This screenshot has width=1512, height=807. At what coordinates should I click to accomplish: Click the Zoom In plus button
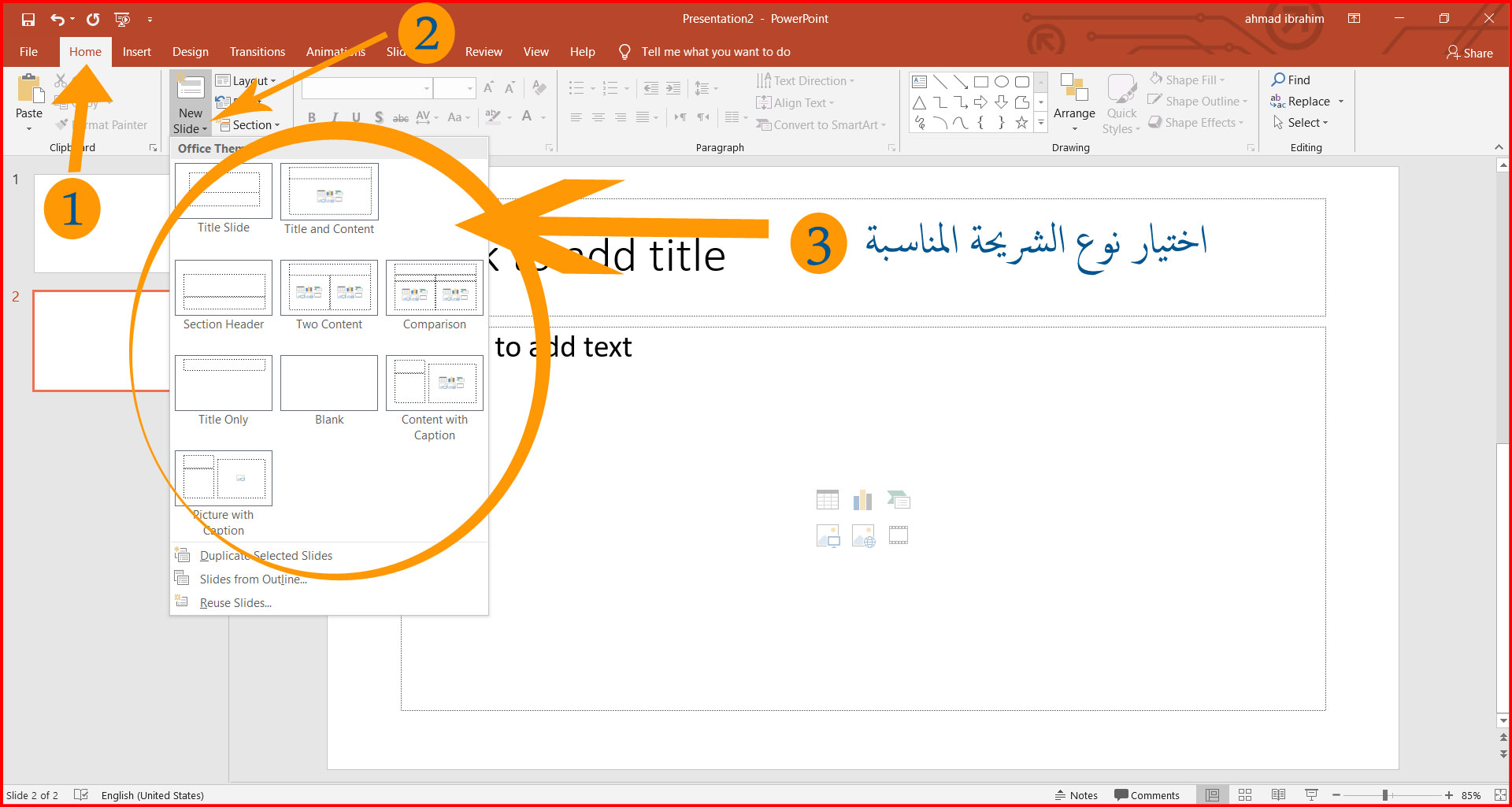point(1448,795)
